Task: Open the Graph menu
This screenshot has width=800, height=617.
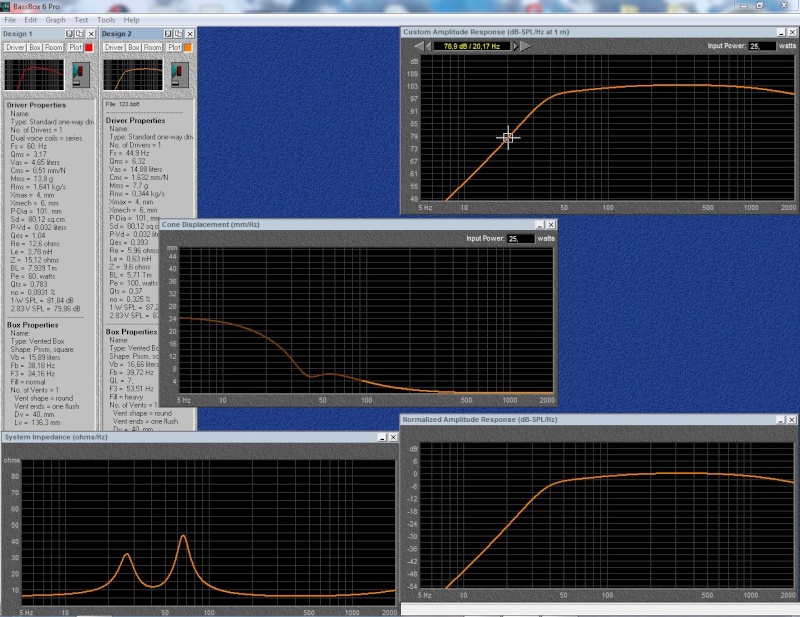Action: (55, 20)
